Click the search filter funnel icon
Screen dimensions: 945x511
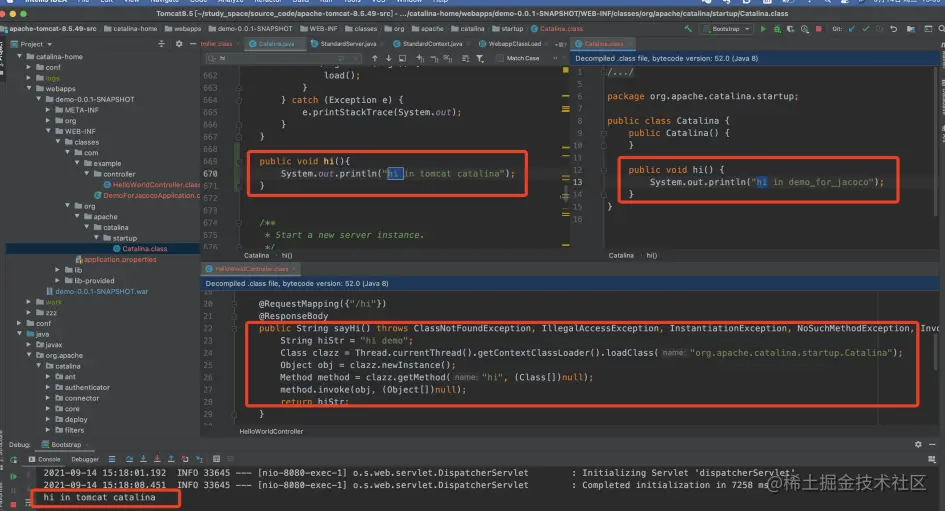click(480, 58)
